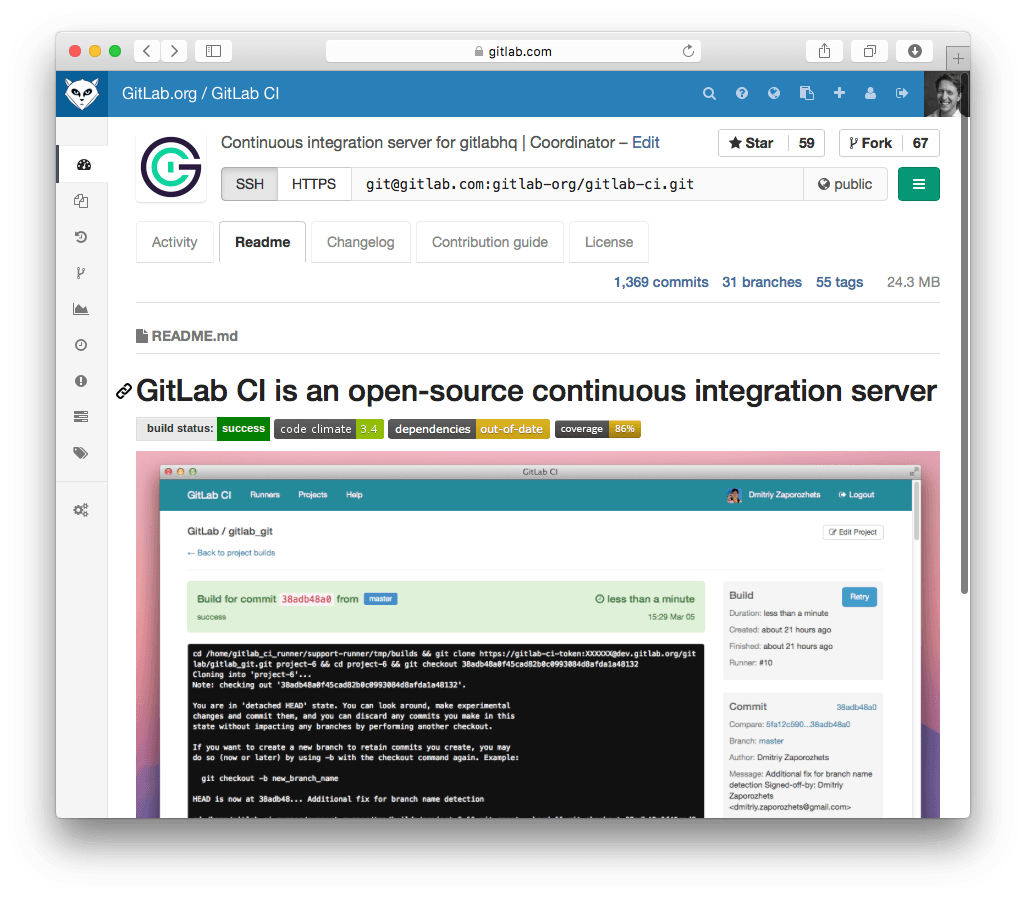Viewport: 1026px width, 898px height.
Task: Open project settings gears icon in sidebar
Action: point(81,510)
